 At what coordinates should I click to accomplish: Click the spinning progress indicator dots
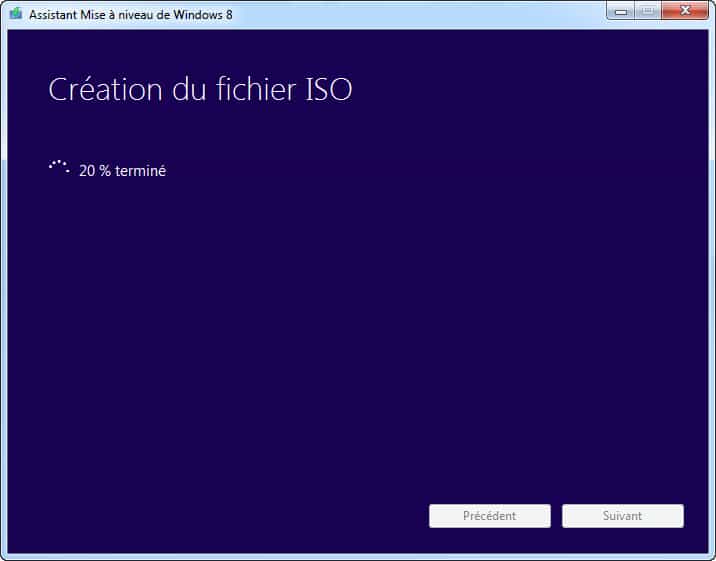coord(59,167)
